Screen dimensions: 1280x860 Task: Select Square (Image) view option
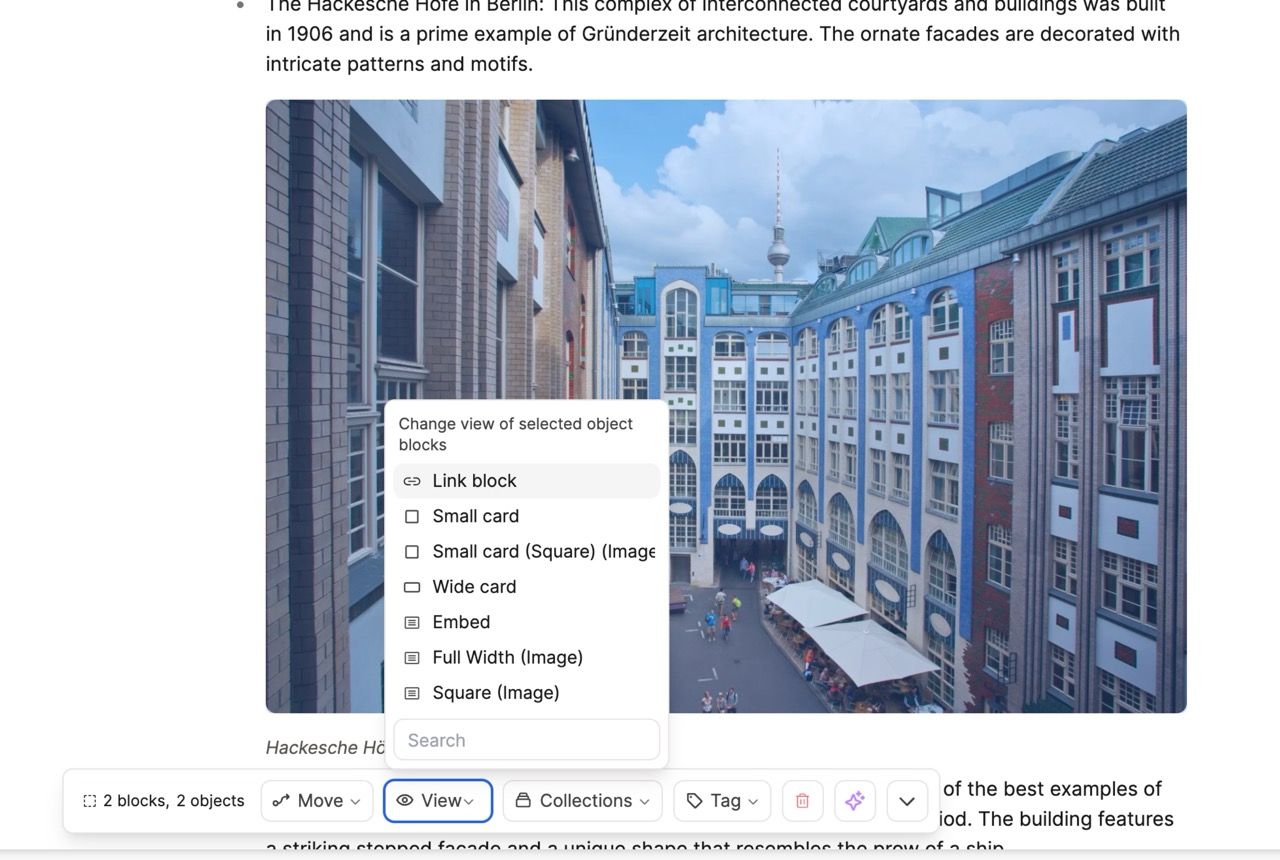click(x=495, y=693)
